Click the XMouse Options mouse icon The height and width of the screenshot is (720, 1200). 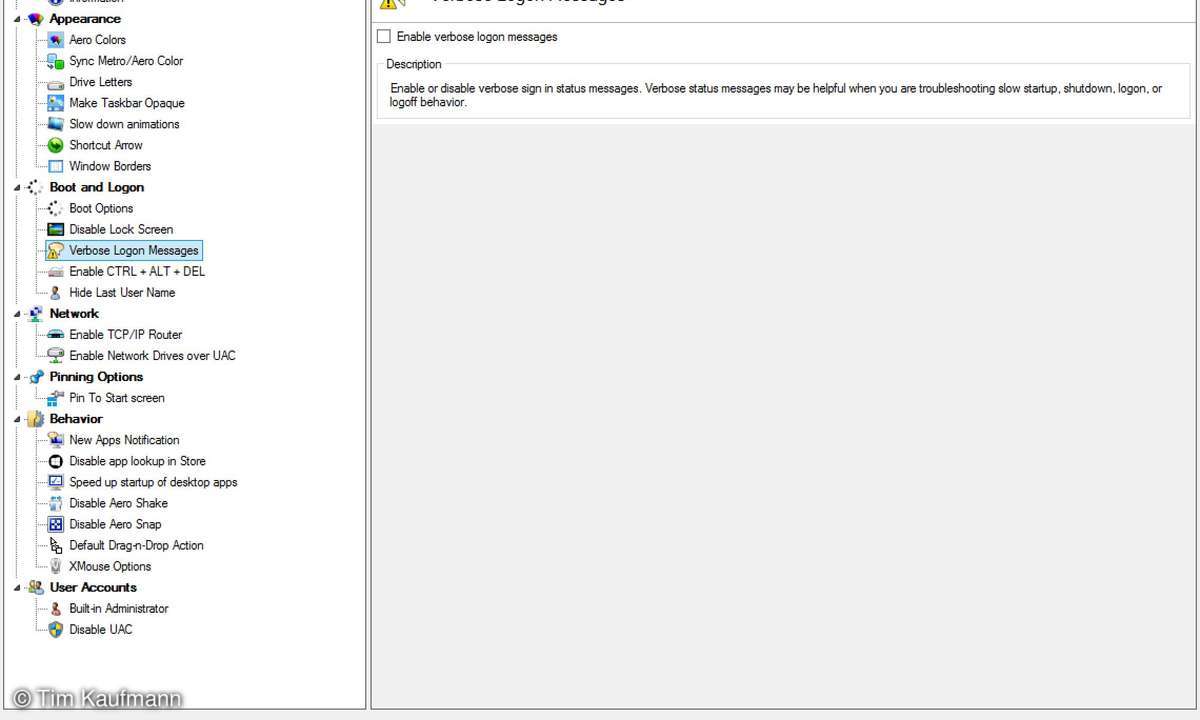coord(56,566)
